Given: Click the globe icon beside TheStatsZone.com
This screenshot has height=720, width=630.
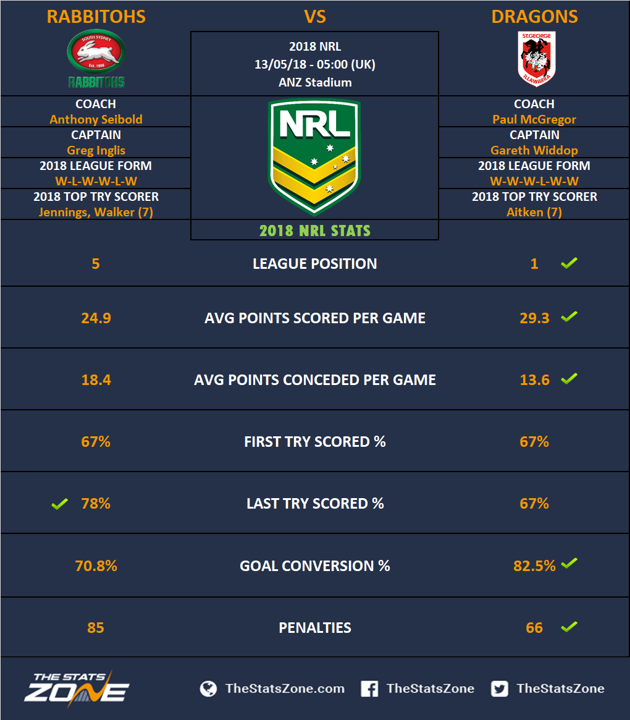Looking at the screenshot, I should click(x=208, y=689).
